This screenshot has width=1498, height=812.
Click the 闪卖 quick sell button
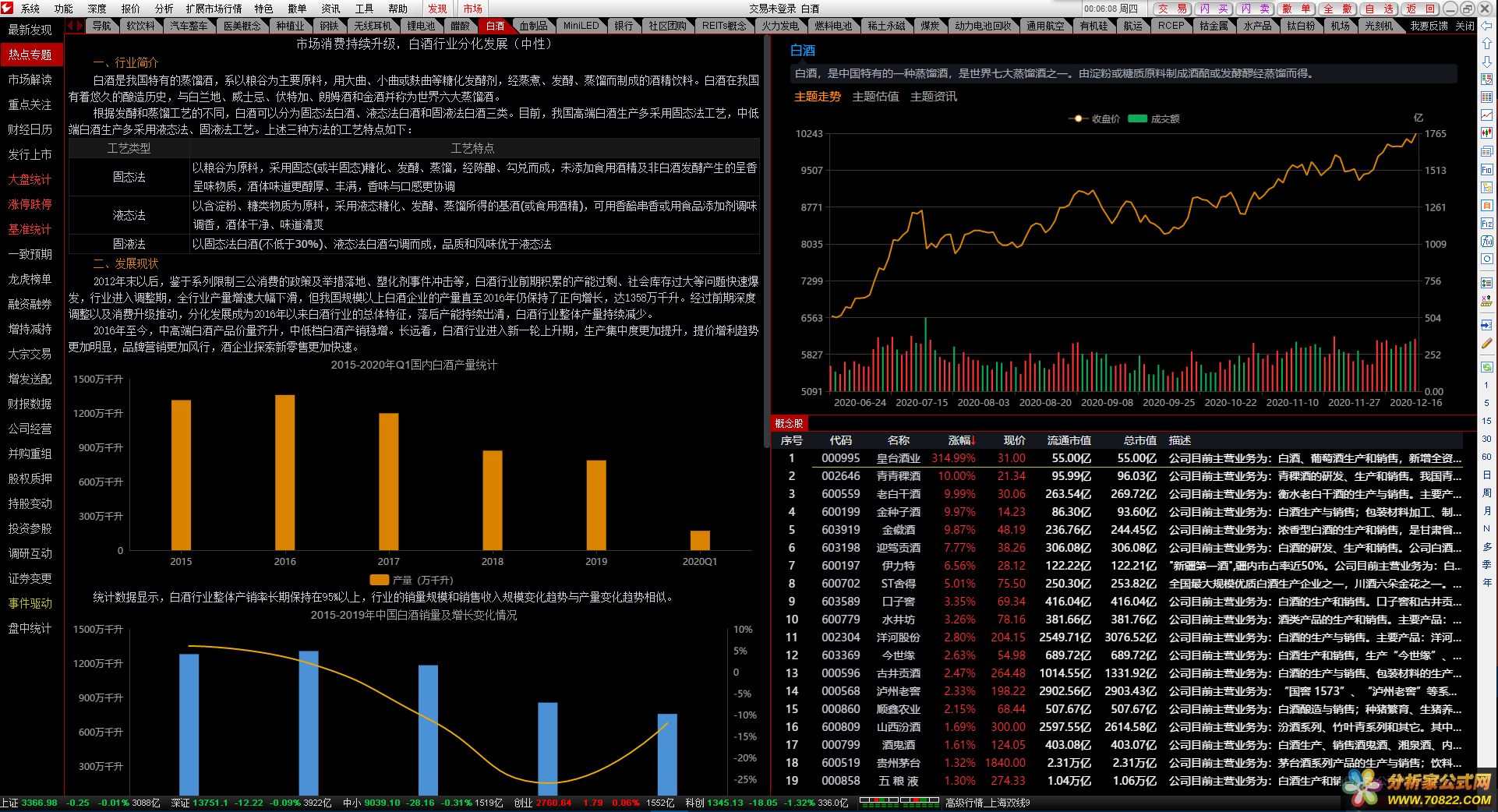point(1255,9)
